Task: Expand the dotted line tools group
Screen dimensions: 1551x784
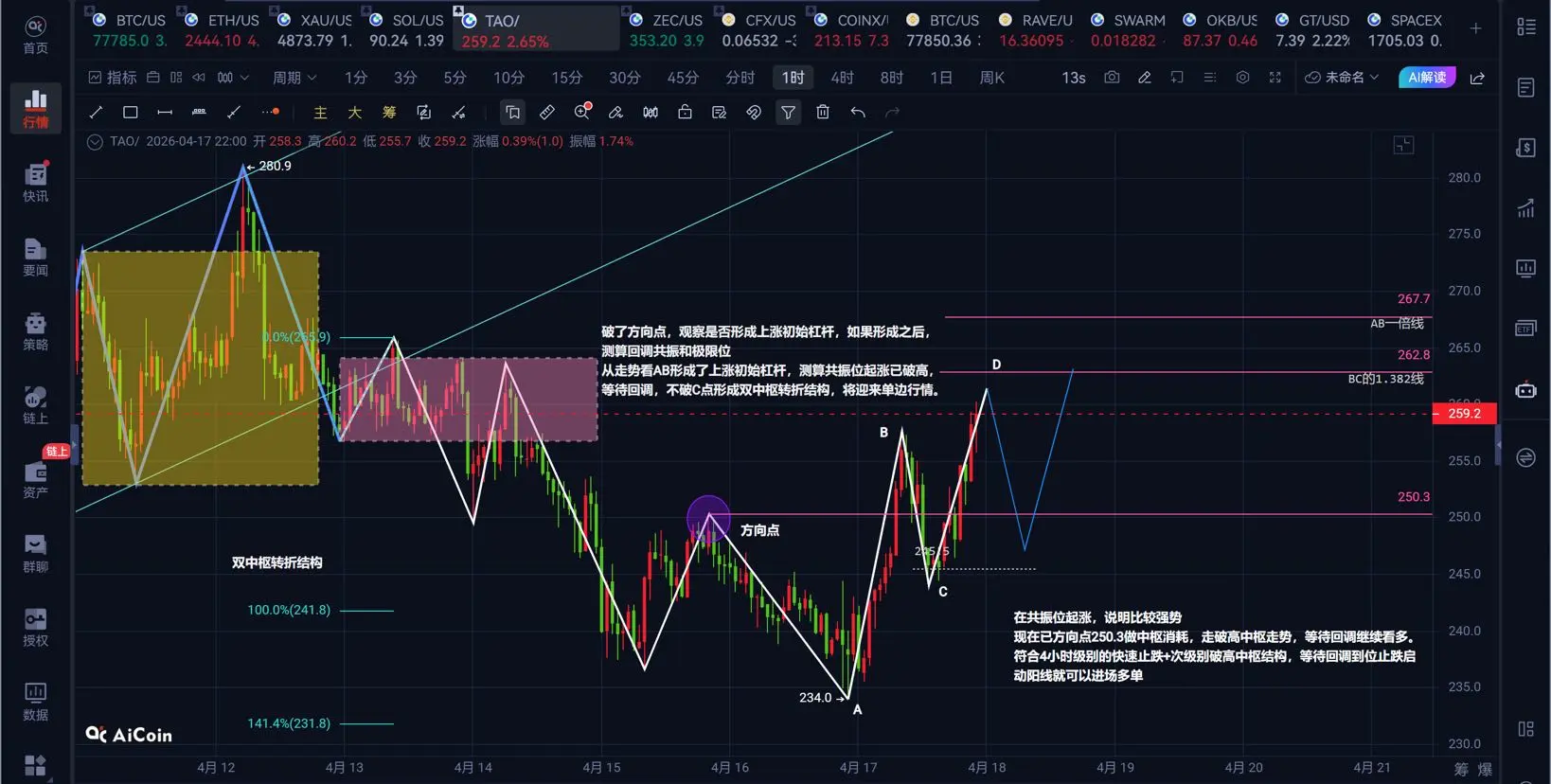Action: point(271,113)
